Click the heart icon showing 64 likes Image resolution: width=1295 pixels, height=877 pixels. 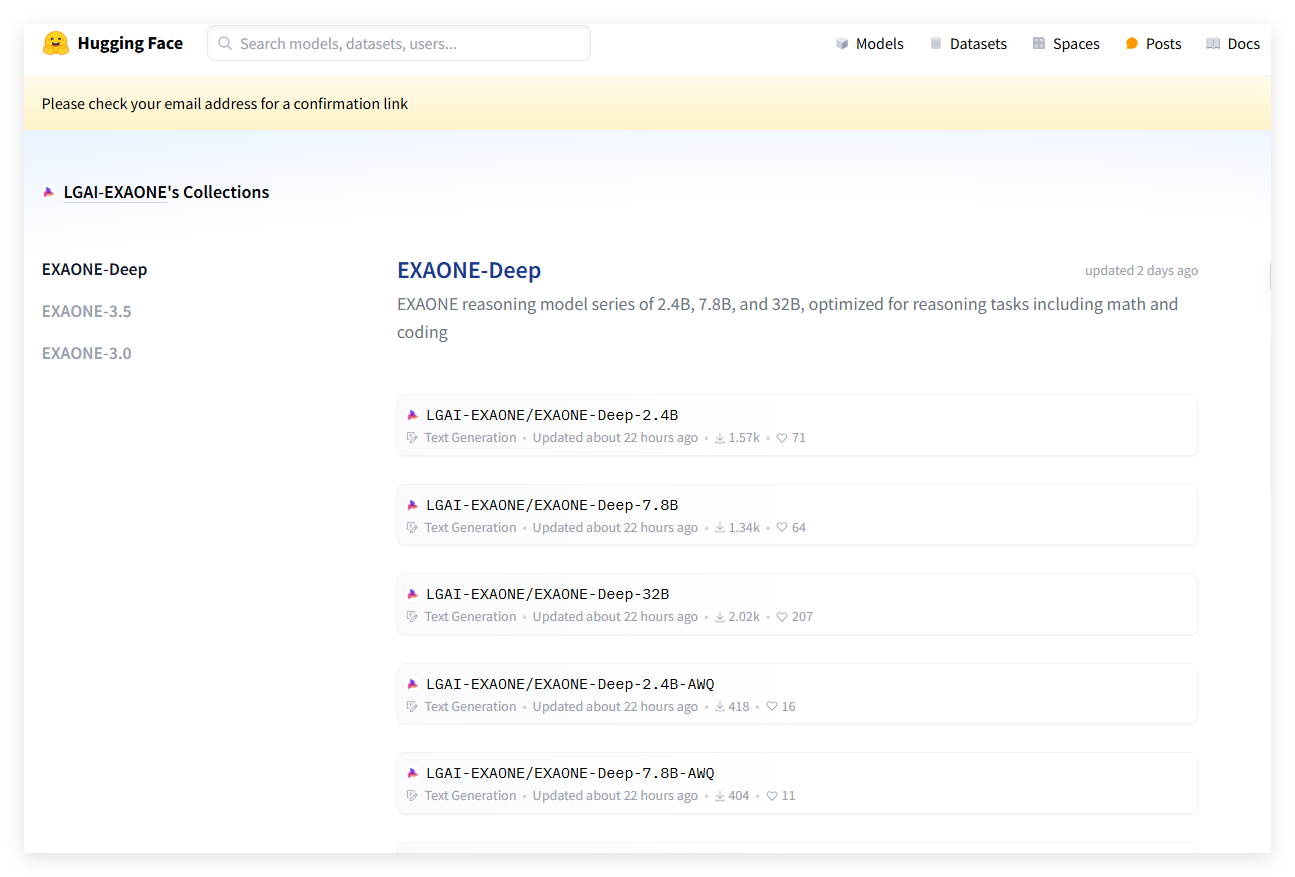[x=782, y=528]
